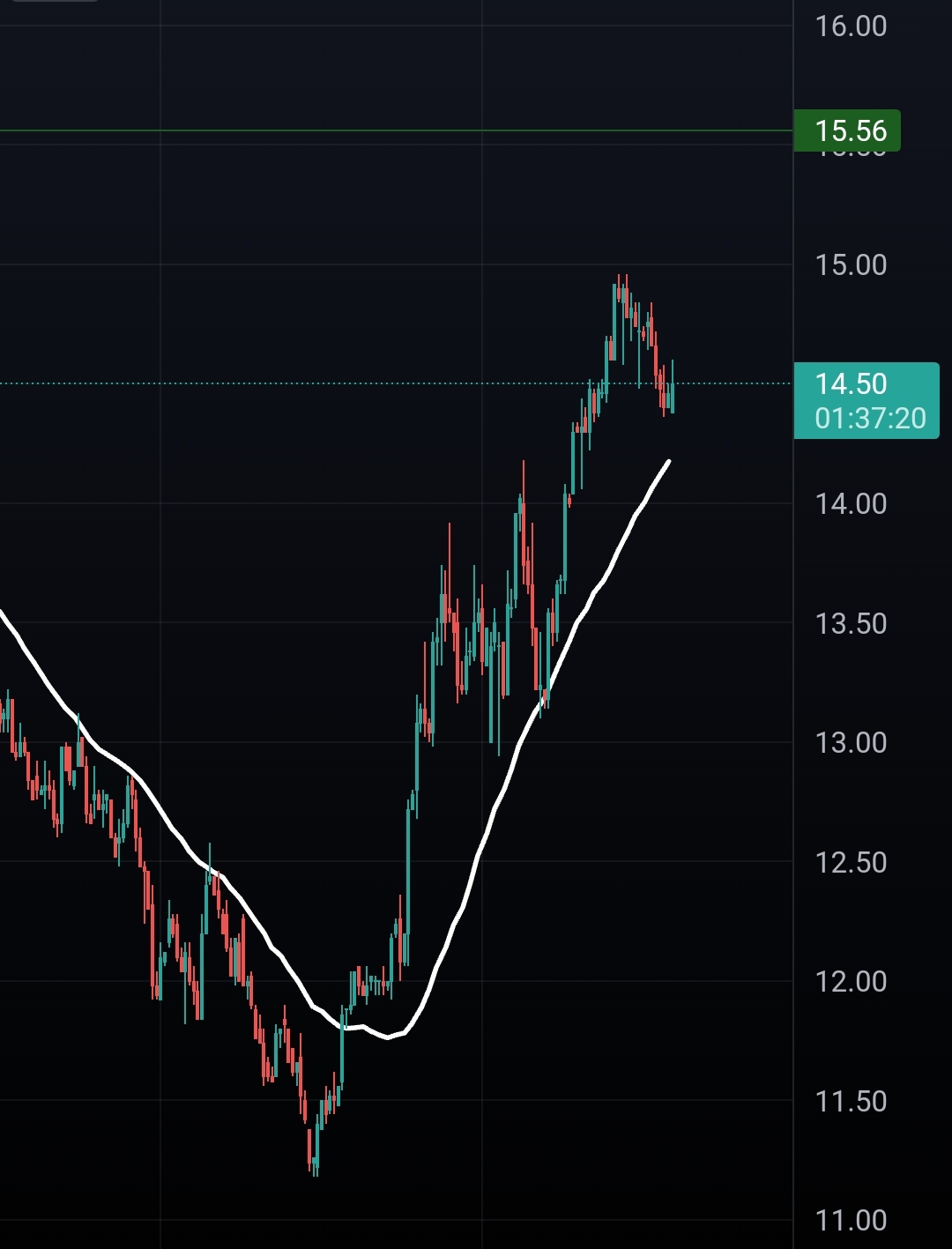This screenshot has width=952, height=1249.
Task: Click the 14.50 current price label
Action: 851,383
